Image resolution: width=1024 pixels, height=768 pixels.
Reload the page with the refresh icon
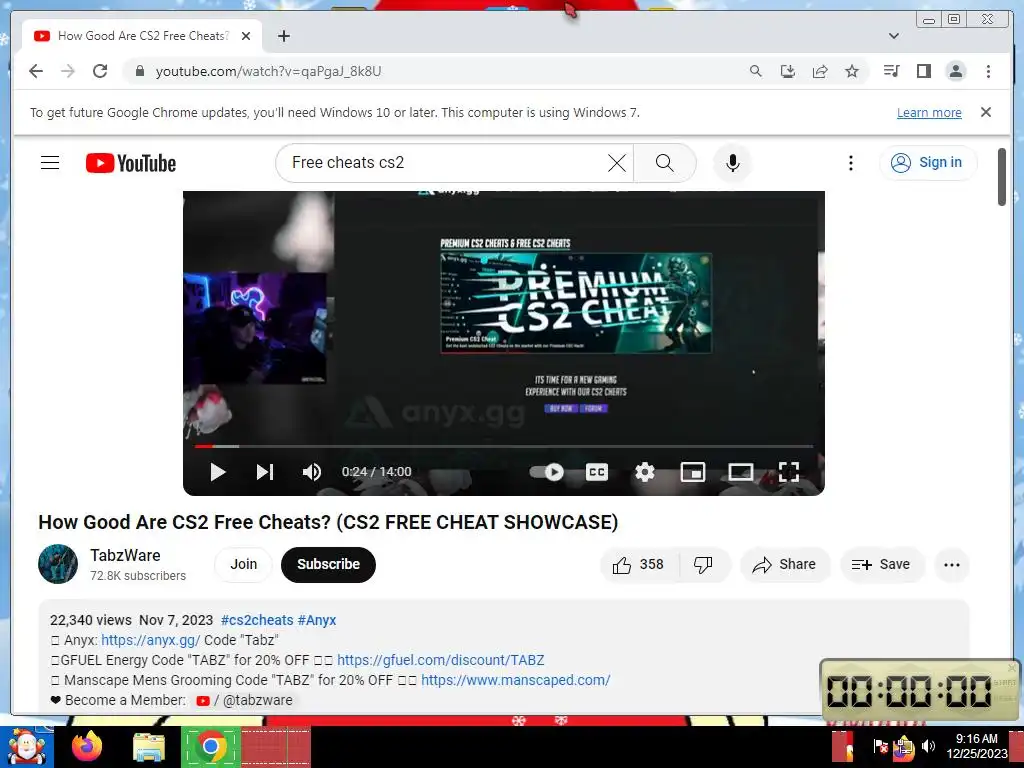(100, 71)
